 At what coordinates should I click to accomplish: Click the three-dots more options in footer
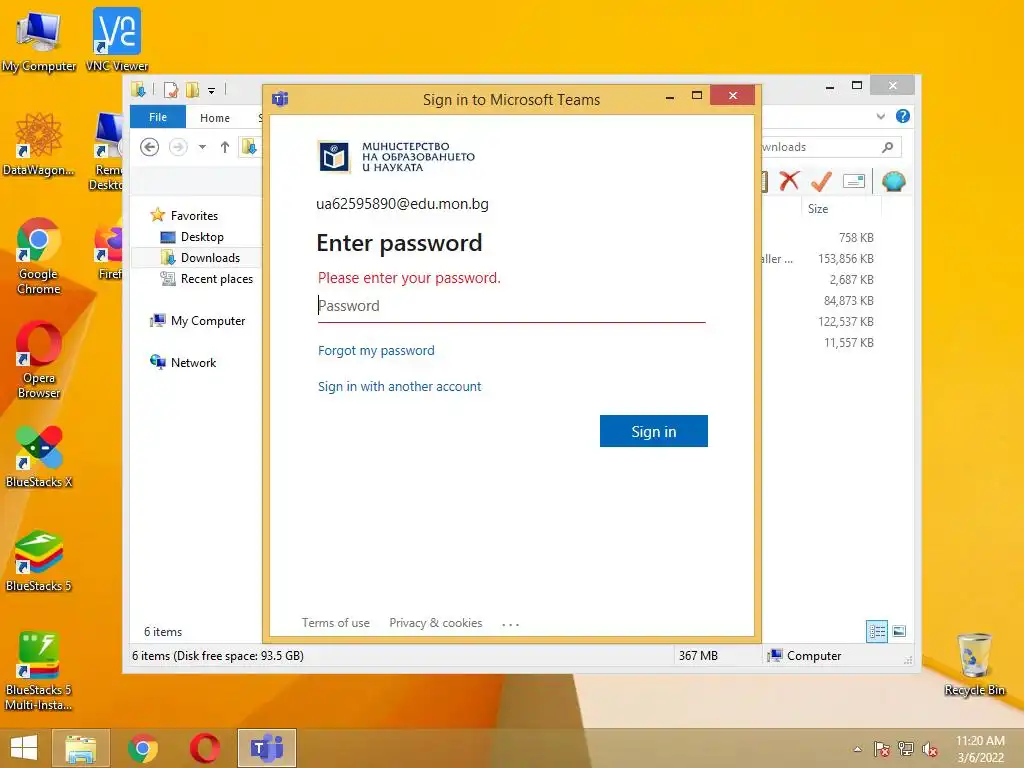[510, 624]
